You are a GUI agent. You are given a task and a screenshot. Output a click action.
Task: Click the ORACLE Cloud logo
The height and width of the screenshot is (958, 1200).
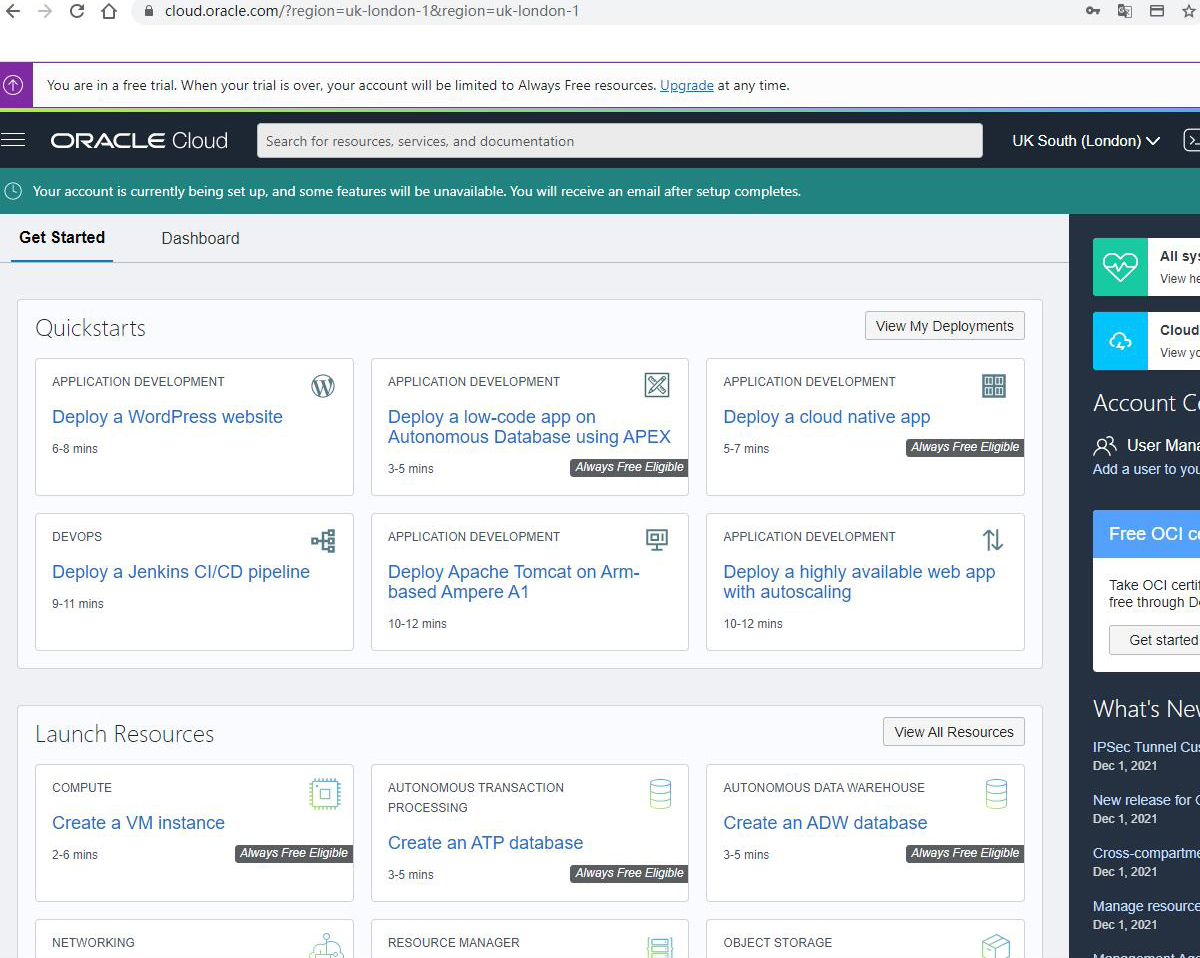click(x=139, y=141)
